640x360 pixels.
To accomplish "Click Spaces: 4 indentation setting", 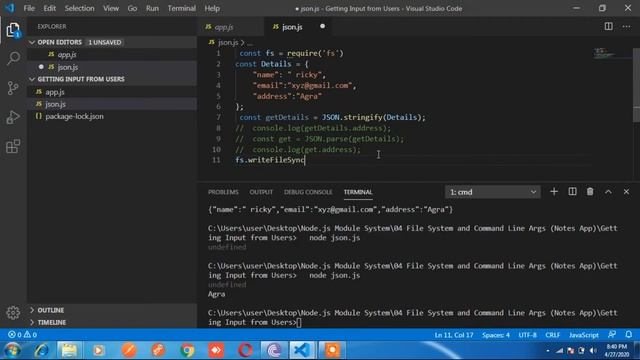I will click(x=496, y=335).
